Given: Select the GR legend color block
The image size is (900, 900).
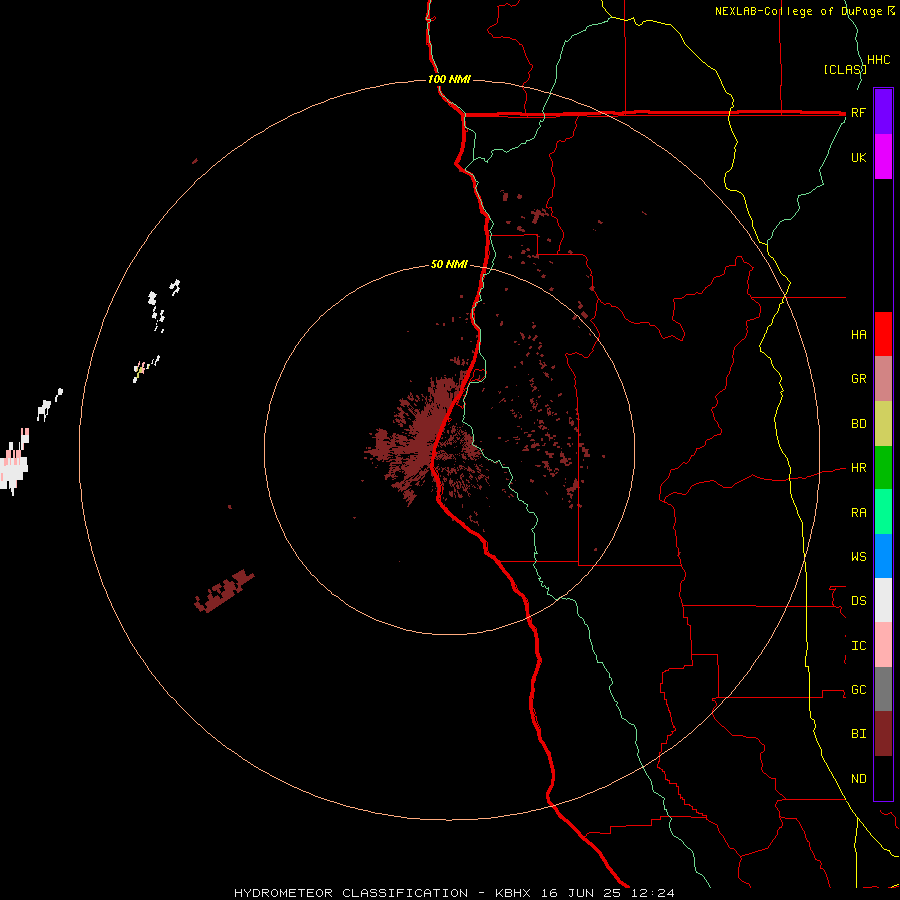Looking at the screenshot, I should click(883, 379).
